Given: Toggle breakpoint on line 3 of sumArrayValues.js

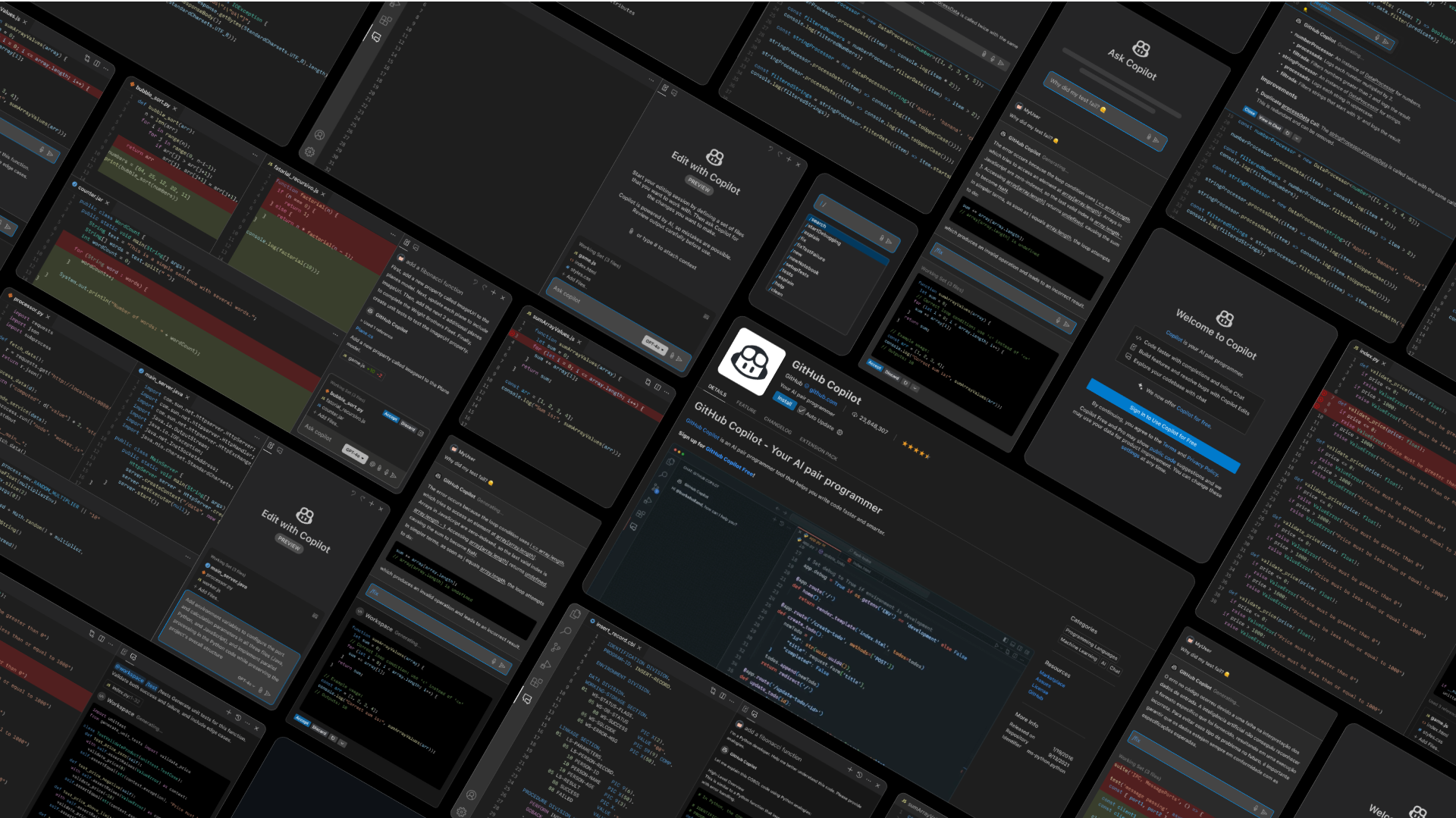Looking at the screenshot, I should click(x=513, y=334).
